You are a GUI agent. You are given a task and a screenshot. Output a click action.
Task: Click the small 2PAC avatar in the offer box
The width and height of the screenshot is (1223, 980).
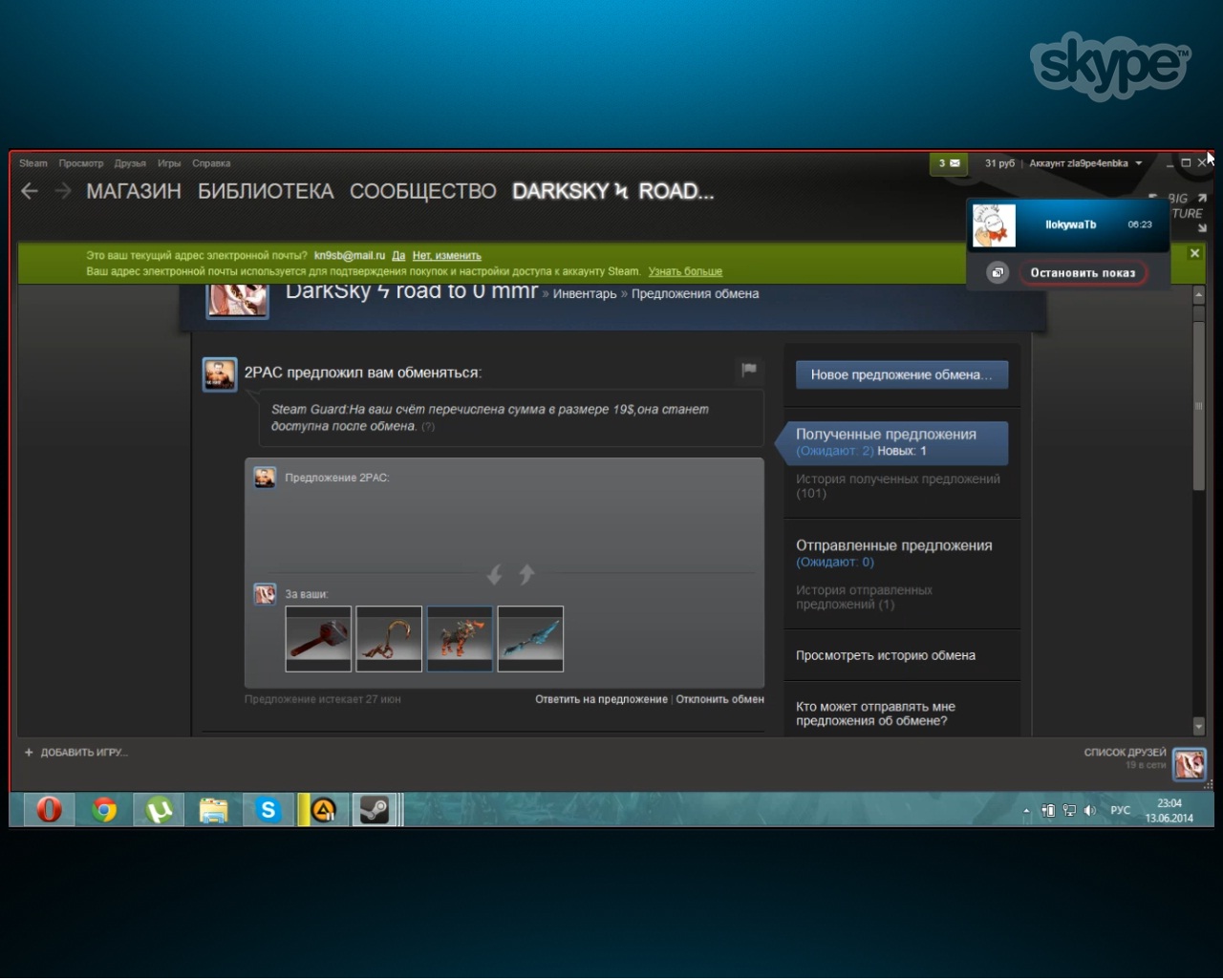pyautogui.click(x=265, y=478)
